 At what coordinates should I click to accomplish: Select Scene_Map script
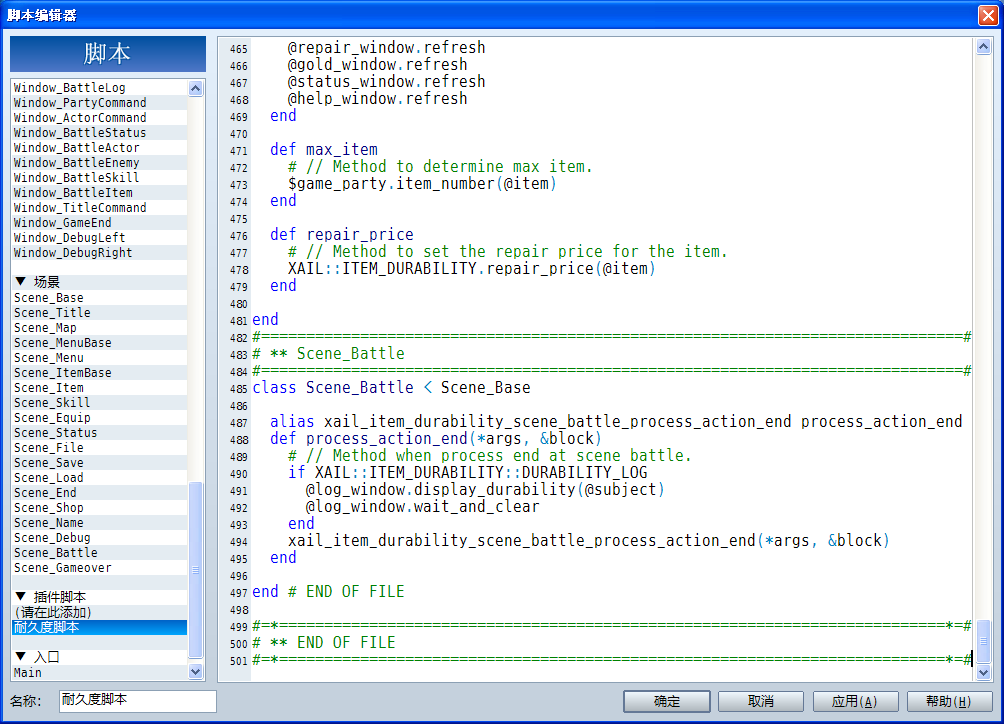pos(99,328)
